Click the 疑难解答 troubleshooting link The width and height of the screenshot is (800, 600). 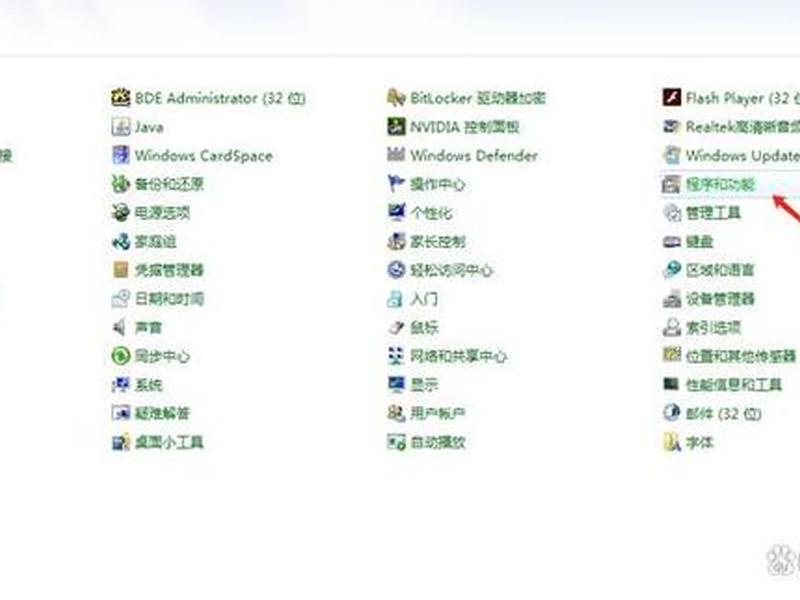tap(162, 413)
